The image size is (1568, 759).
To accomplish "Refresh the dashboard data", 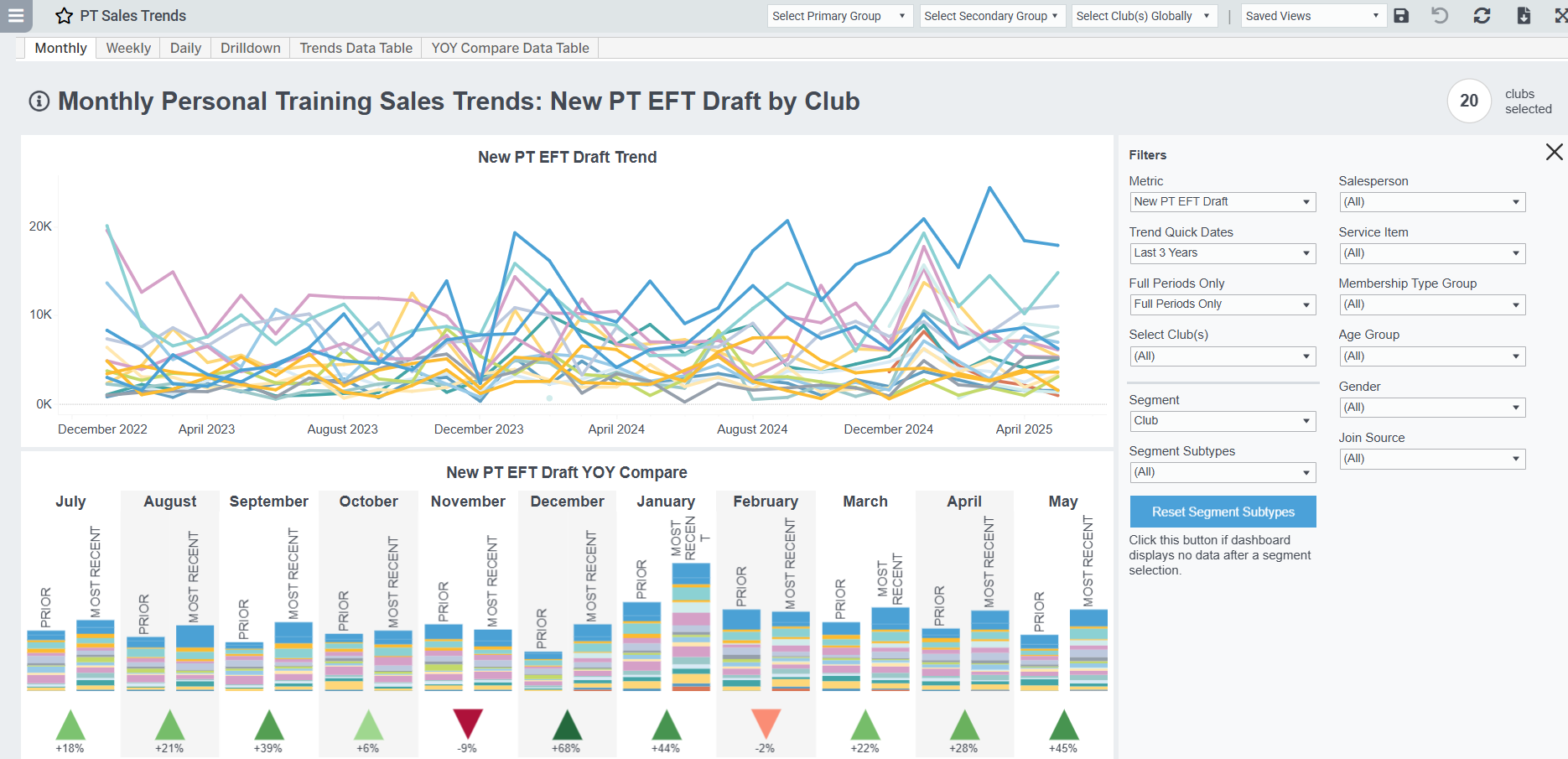I will coord(1481,15).
